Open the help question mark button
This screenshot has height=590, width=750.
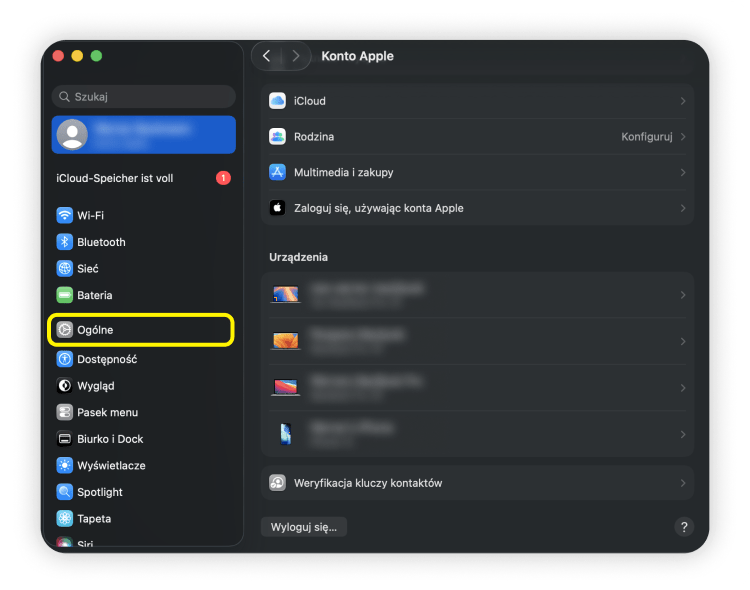(684, 527)
